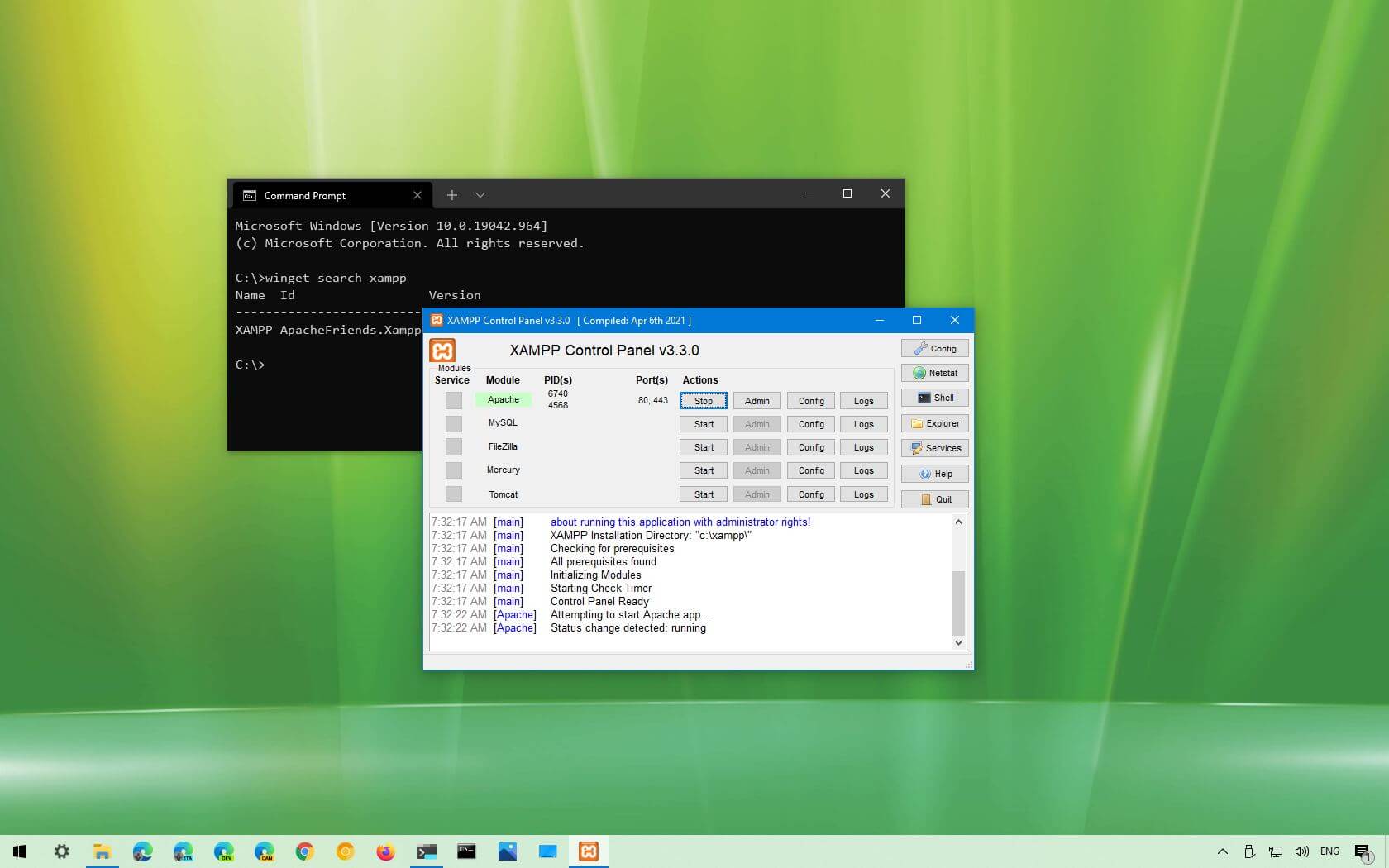Check the Tomcat service checkbox
The width and height of the screenshot is (1389, 868).
click(x=453, y=494)
